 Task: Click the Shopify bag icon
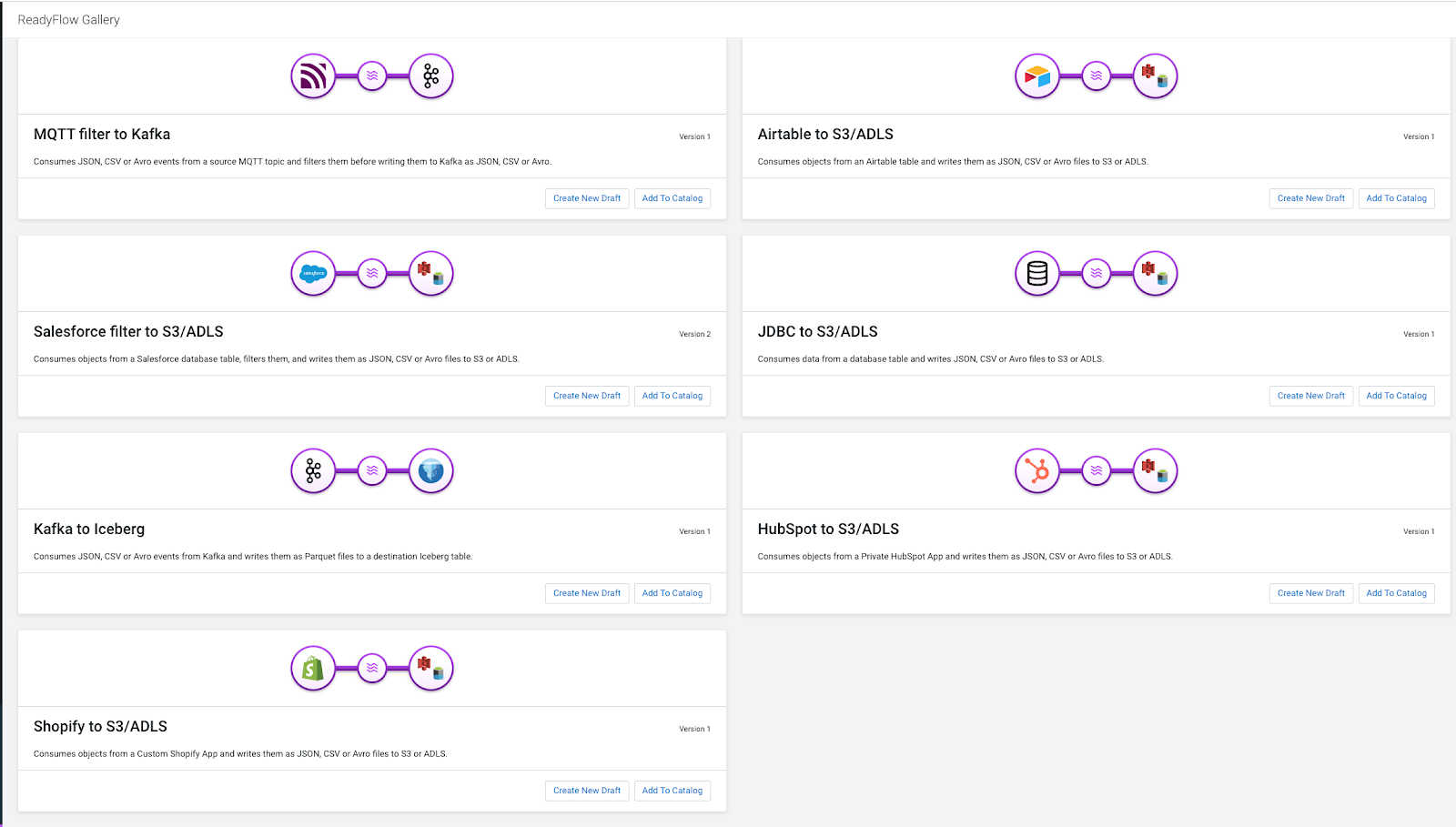click(x=313, y=669)
